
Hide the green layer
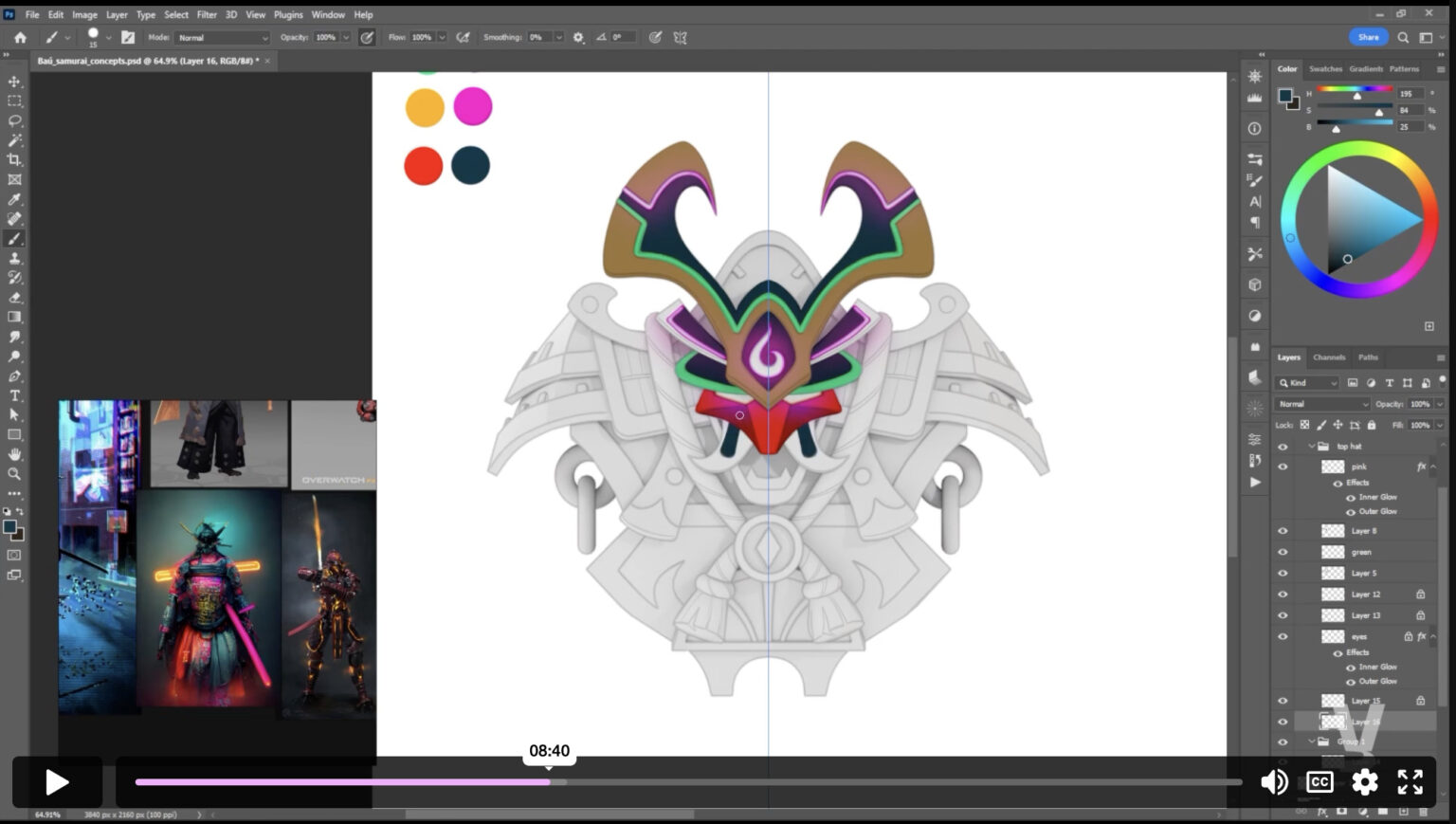pyautogui.click(x=1283, y=552)
